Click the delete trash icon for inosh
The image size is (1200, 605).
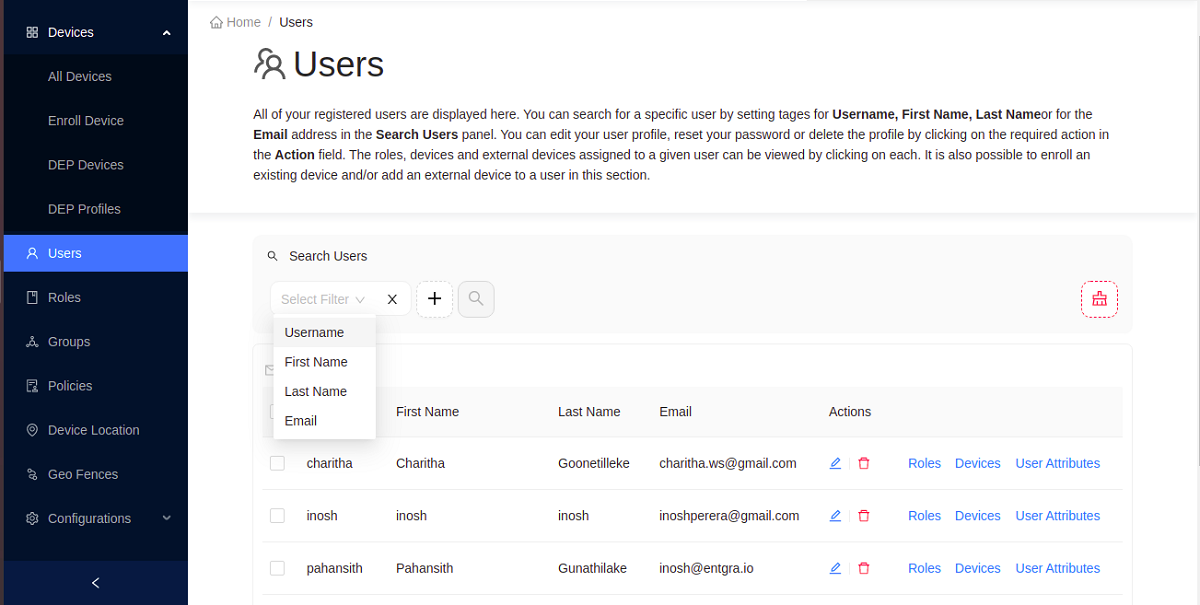click(x=864, y=516)
